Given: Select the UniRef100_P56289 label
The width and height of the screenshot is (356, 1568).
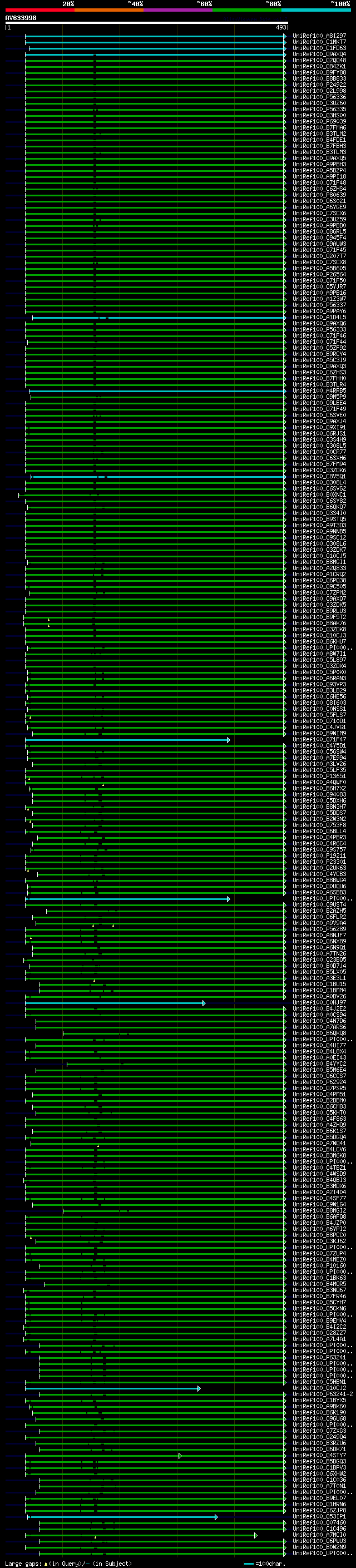Looking at the screenshot, I should pyautogui.click(x=319, y=929).
